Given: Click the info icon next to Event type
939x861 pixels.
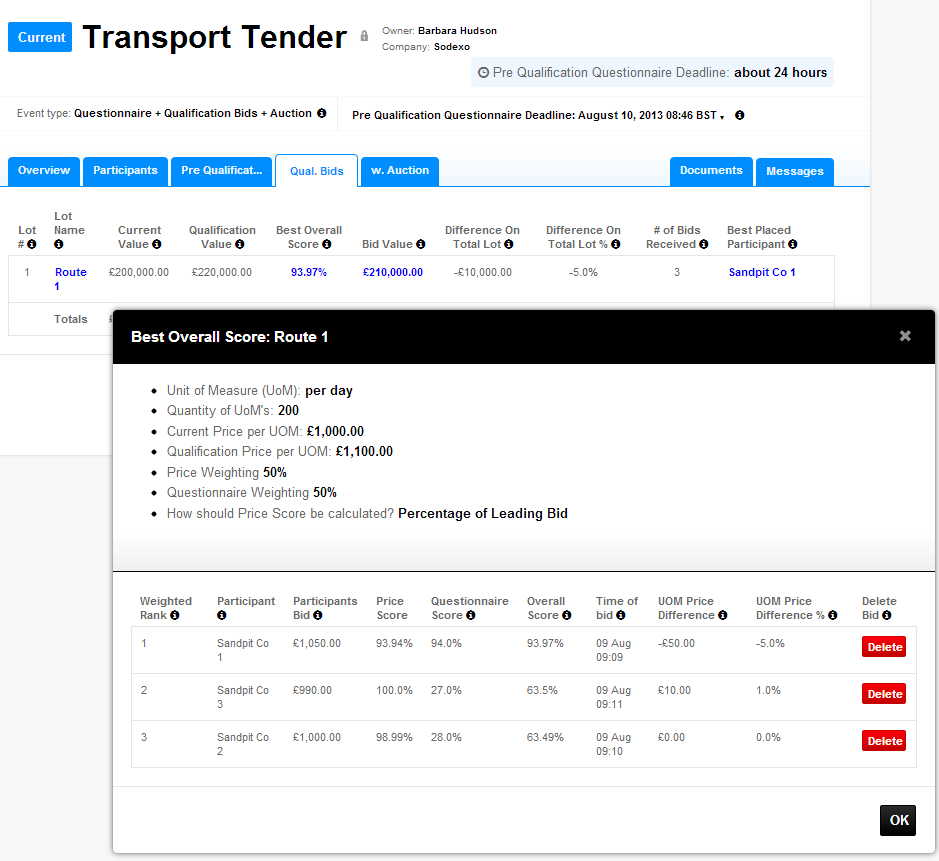Looking at the screenshot, I should 322,113.
